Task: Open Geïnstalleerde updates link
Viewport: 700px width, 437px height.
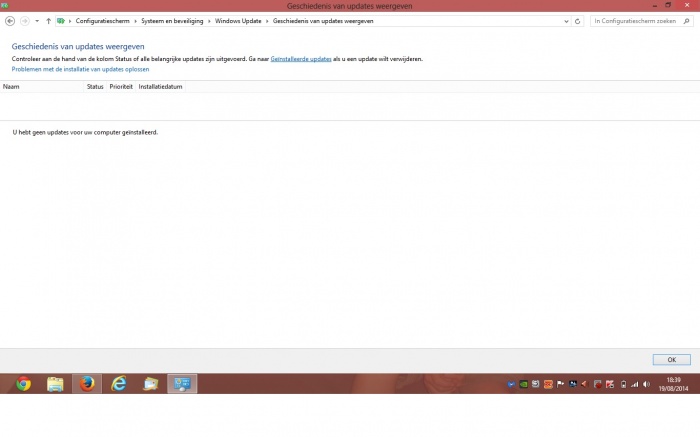Action: click(x=301, y=59)
